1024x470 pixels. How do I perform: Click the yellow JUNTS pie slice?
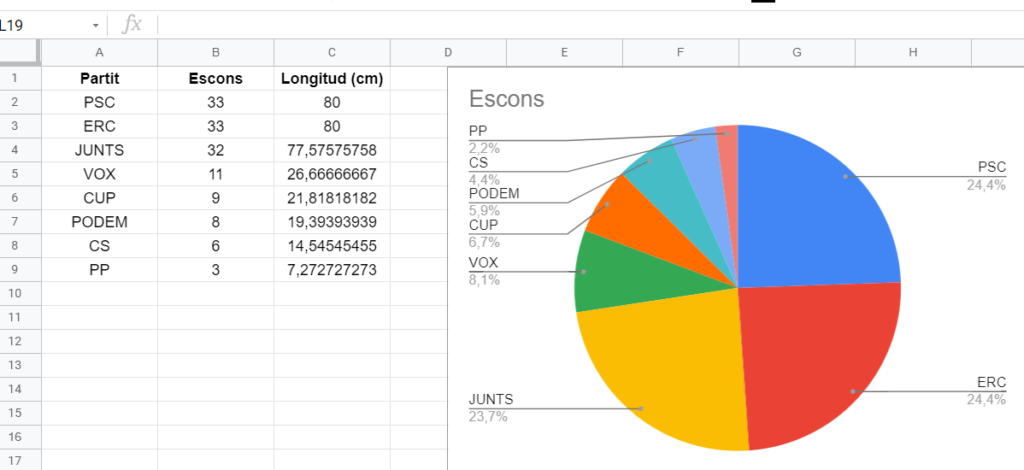pos(660,370)
